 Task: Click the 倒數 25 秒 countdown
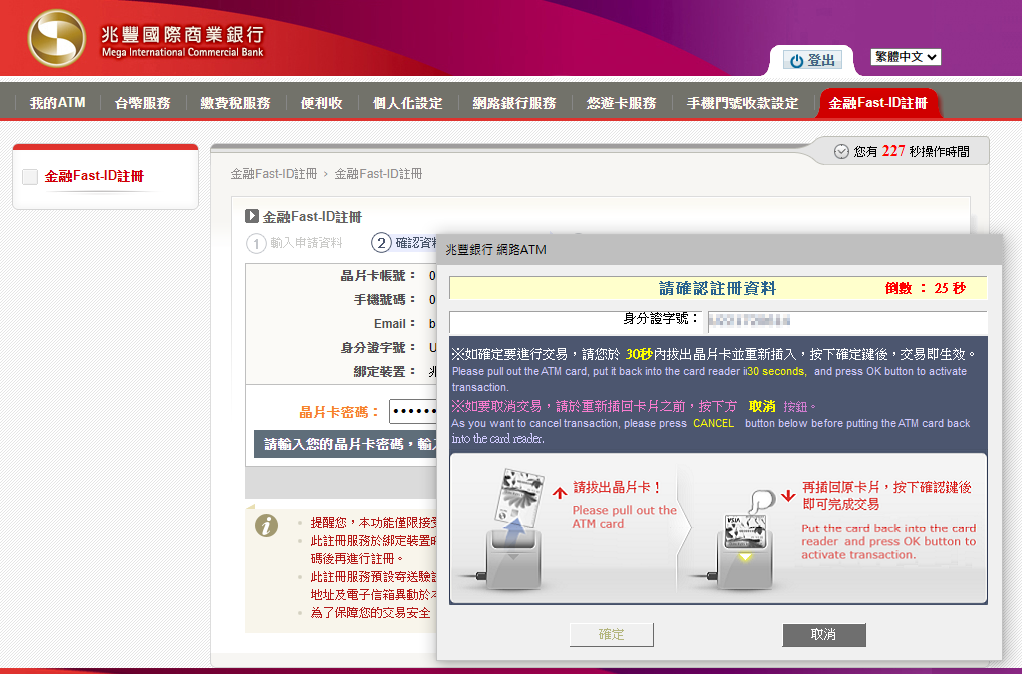click(x=925, y=288)
